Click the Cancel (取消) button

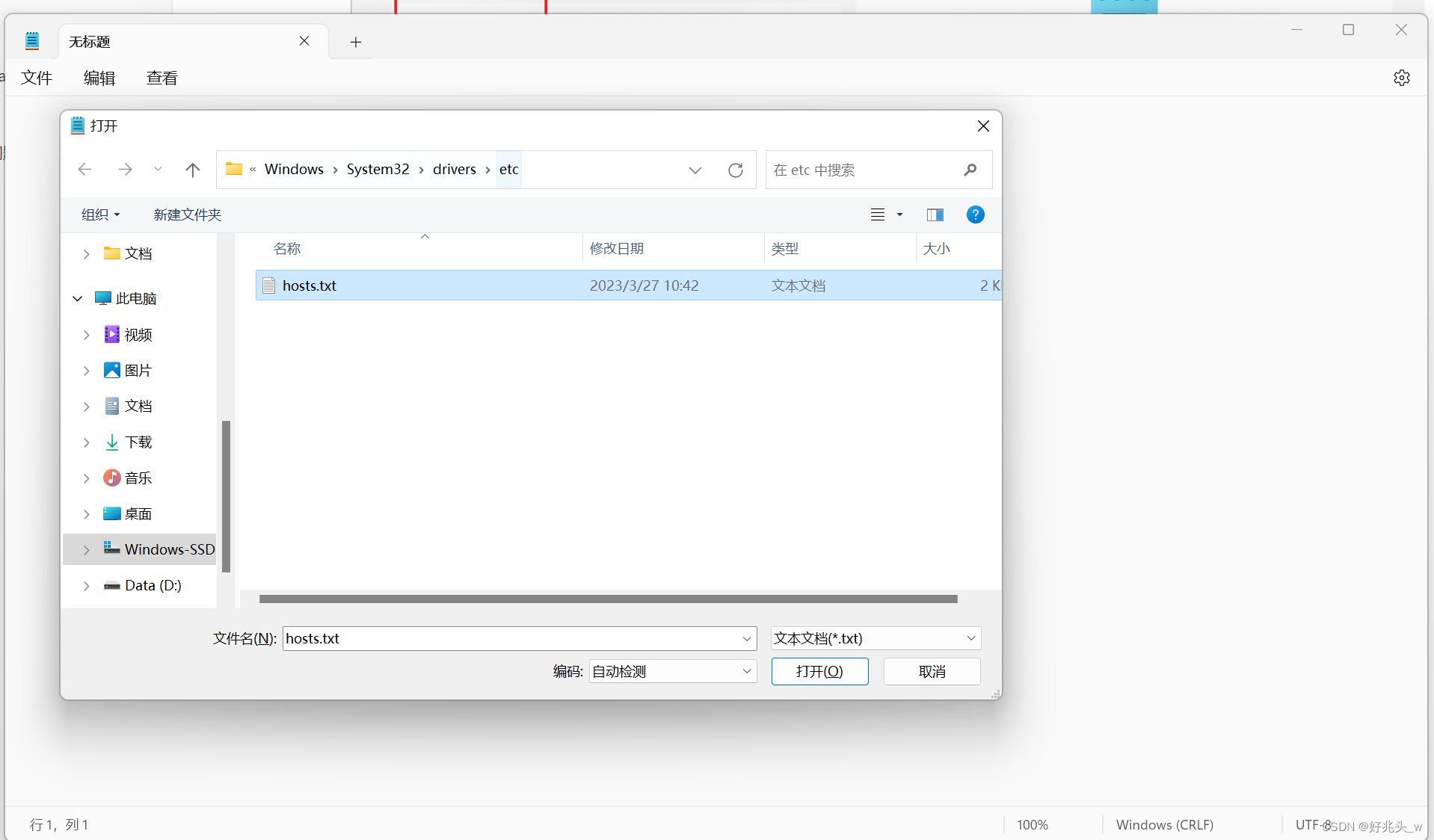click(932, 671)
